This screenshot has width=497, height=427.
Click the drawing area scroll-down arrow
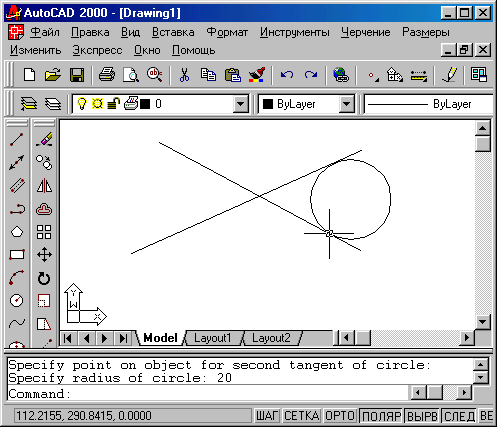click(x=483, y=322)
